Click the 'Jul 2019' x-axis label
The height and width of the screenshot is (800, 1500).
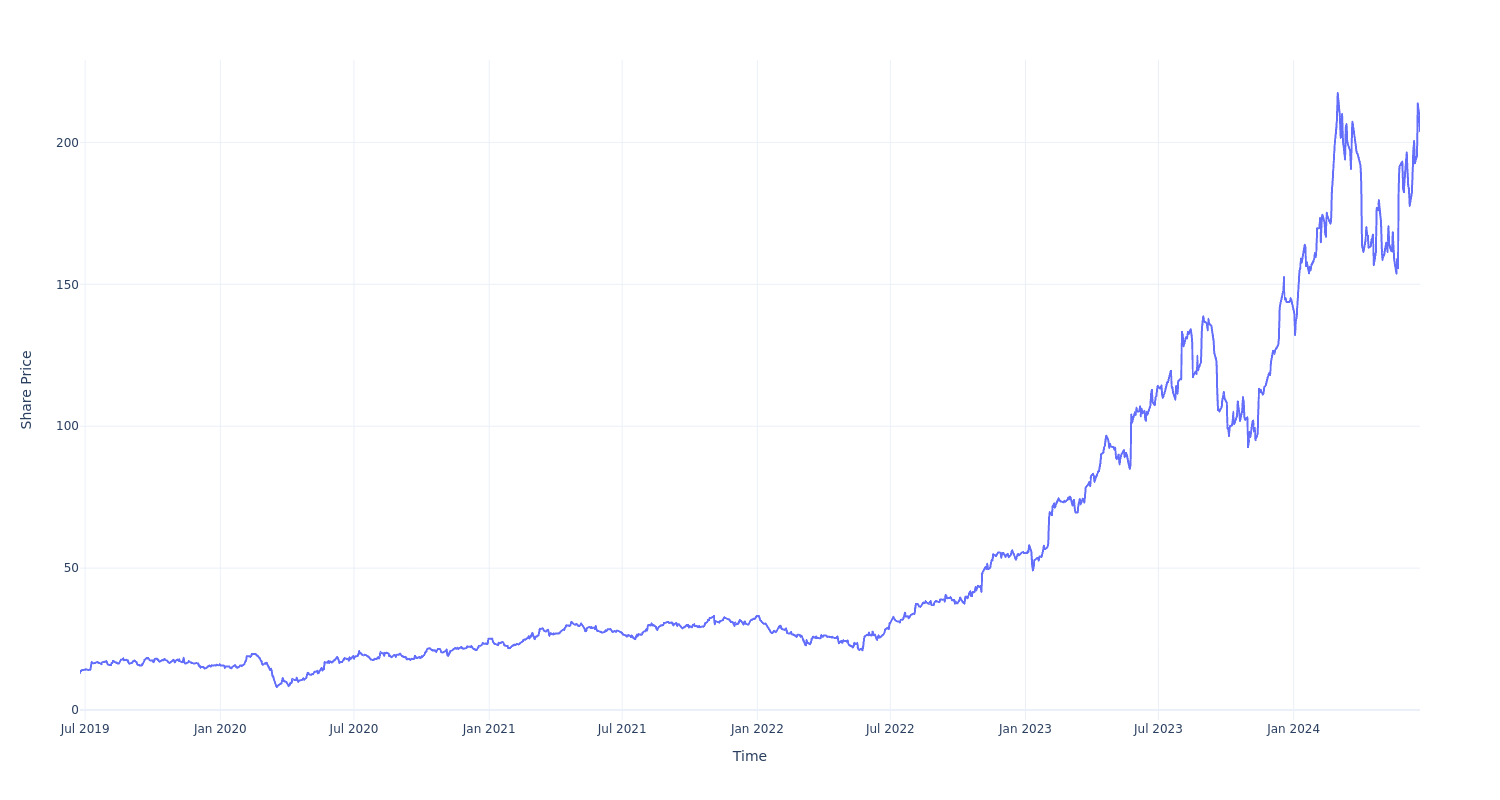[85, 729]
